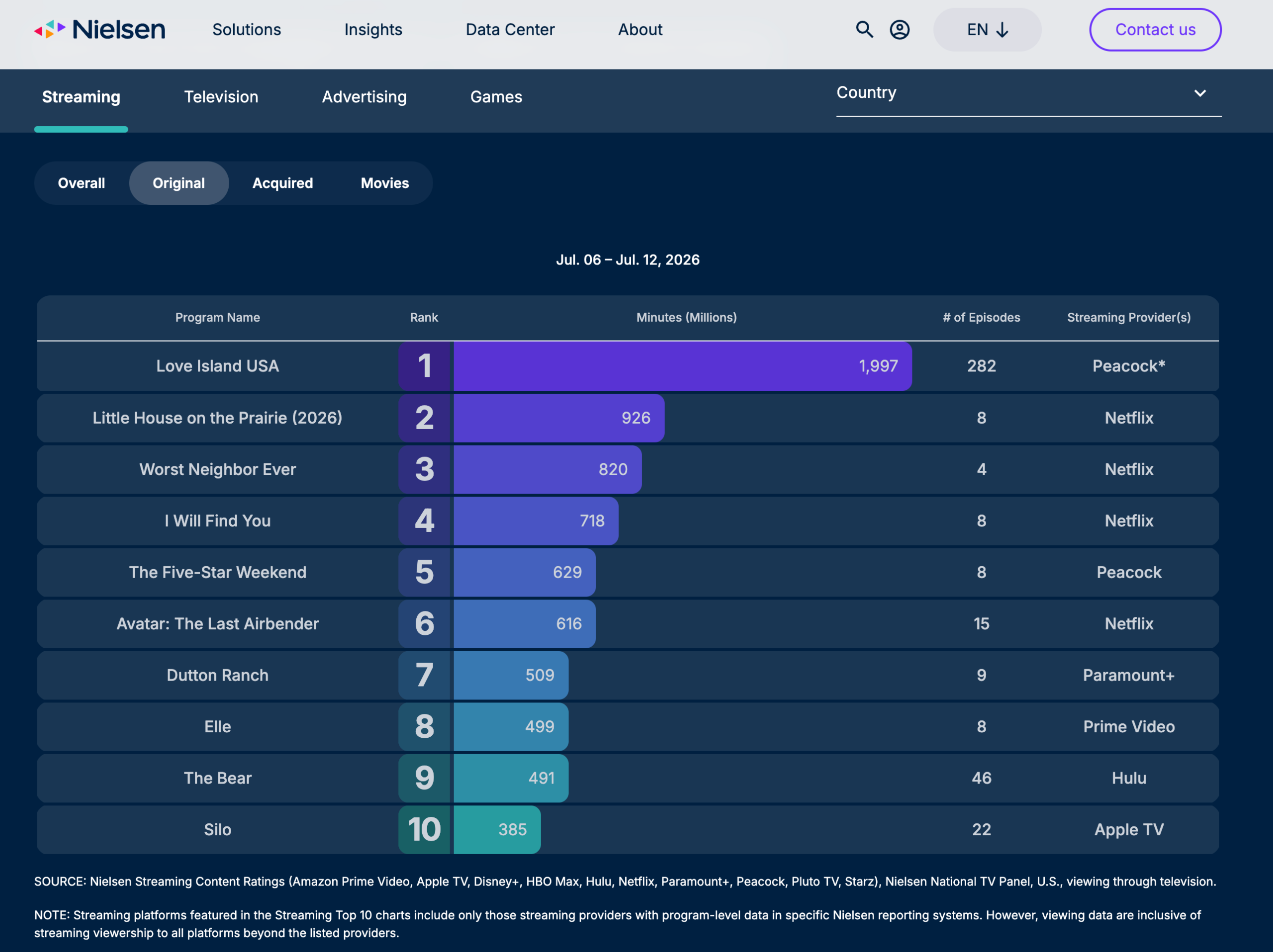Click 'Silo' program name

tap(217, 830)
